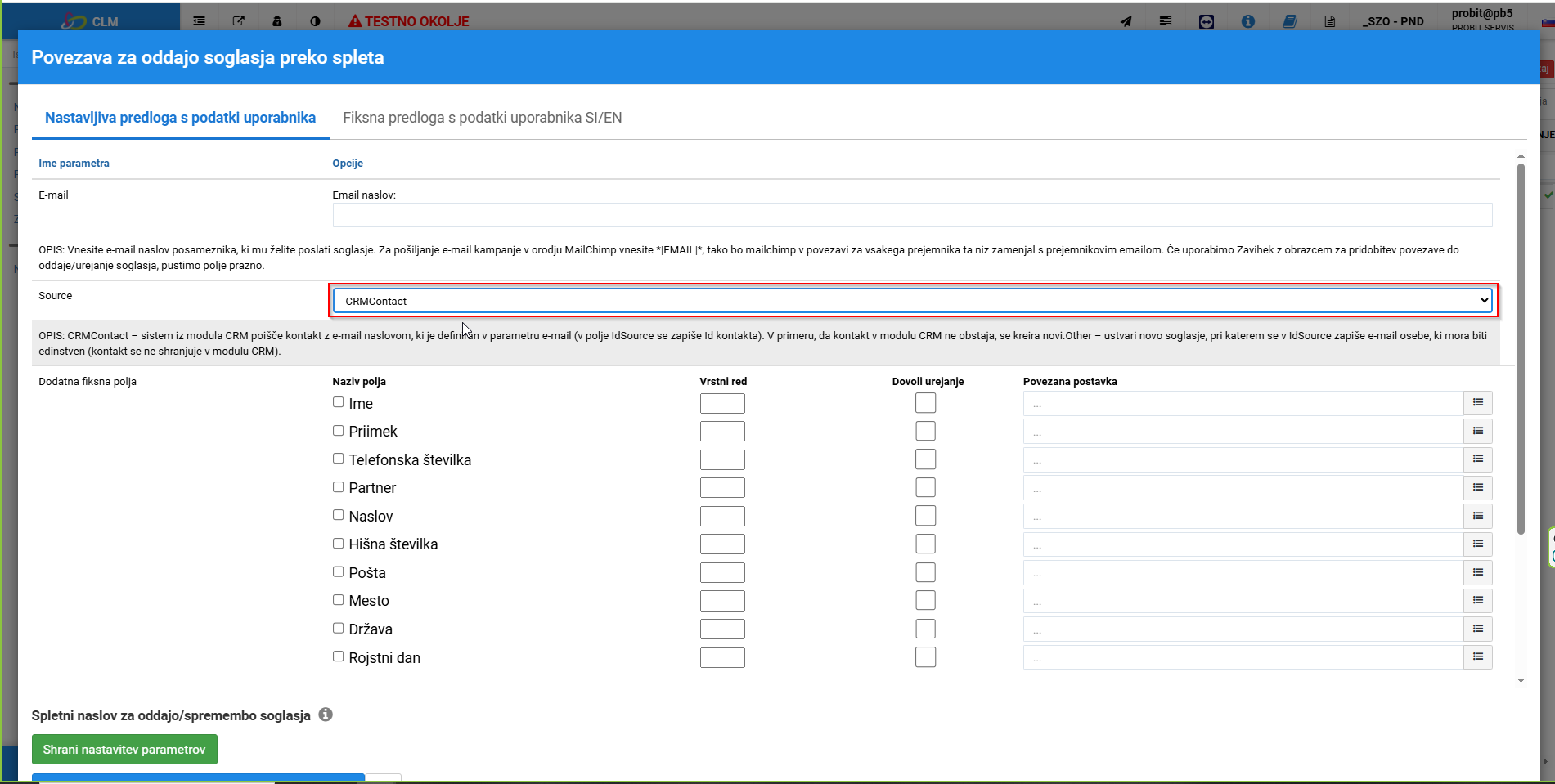This screenshot has height=784, width=1555.
Task: Toggle Dovoli urejanje for the Priimek row
Action: [925, 431]
